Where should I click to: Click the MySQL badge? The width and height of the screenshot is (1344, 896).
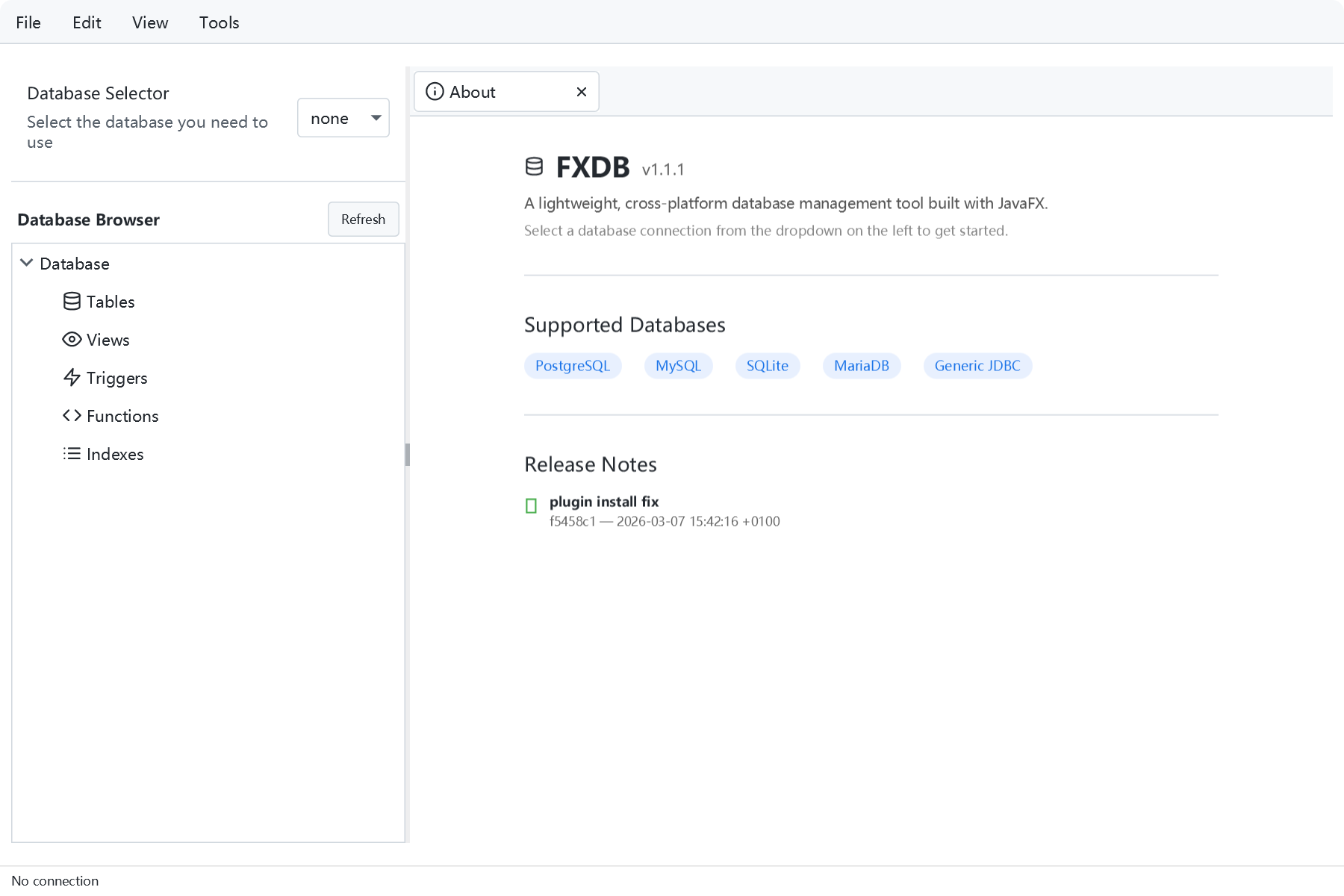point(678,366)
